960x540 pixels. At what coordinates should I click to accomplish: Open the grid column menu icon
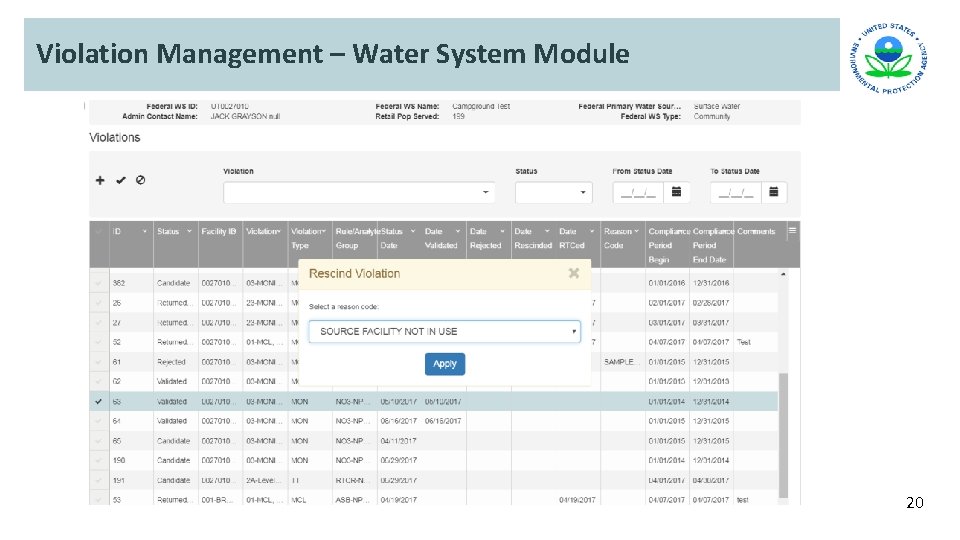coord(792,231)
